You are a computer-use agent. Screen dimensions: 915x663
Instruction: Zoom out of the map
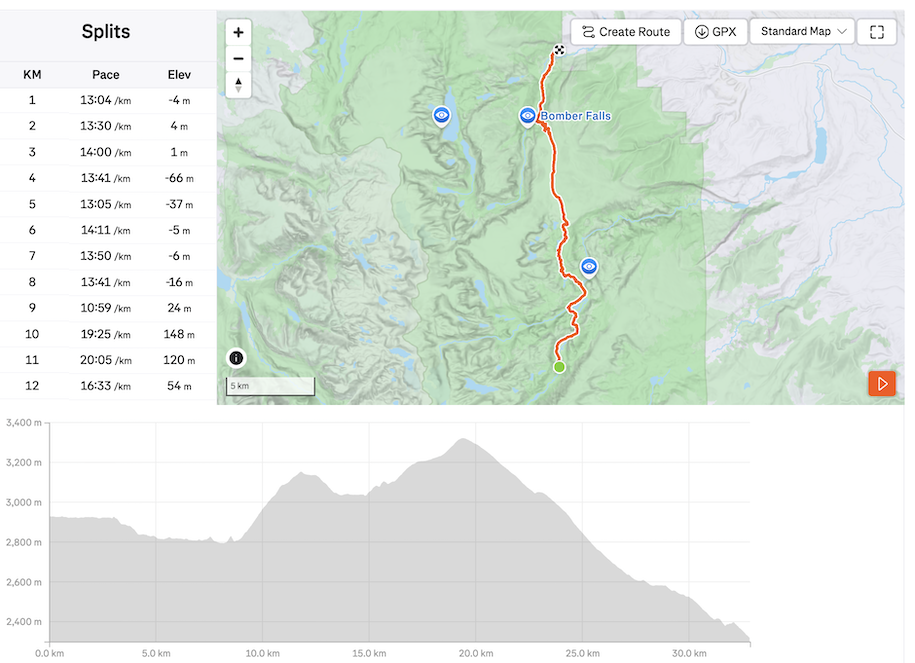click(x=238, y=58)
